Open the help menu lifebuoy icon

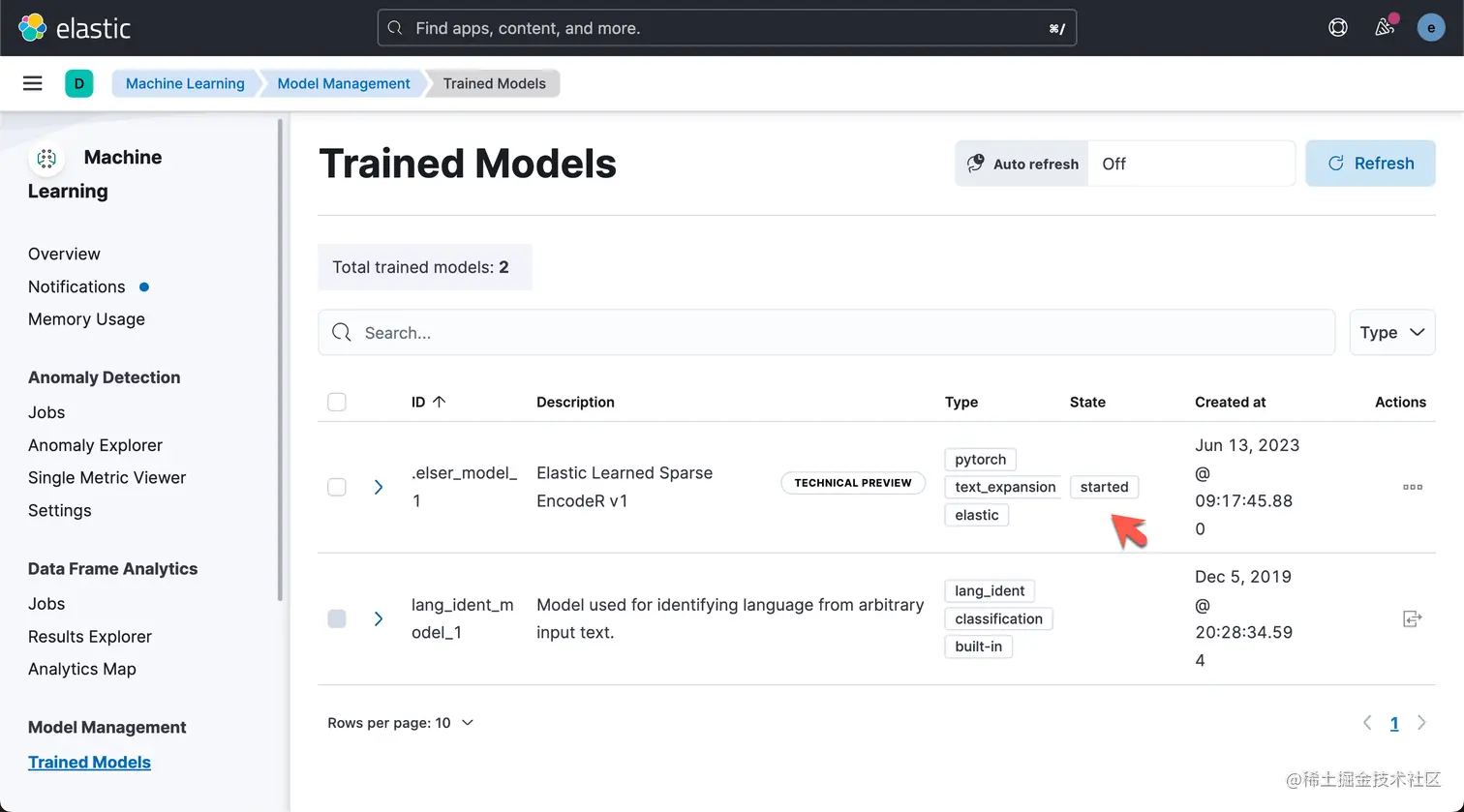pyautogui.click(x=1338, y=28)
